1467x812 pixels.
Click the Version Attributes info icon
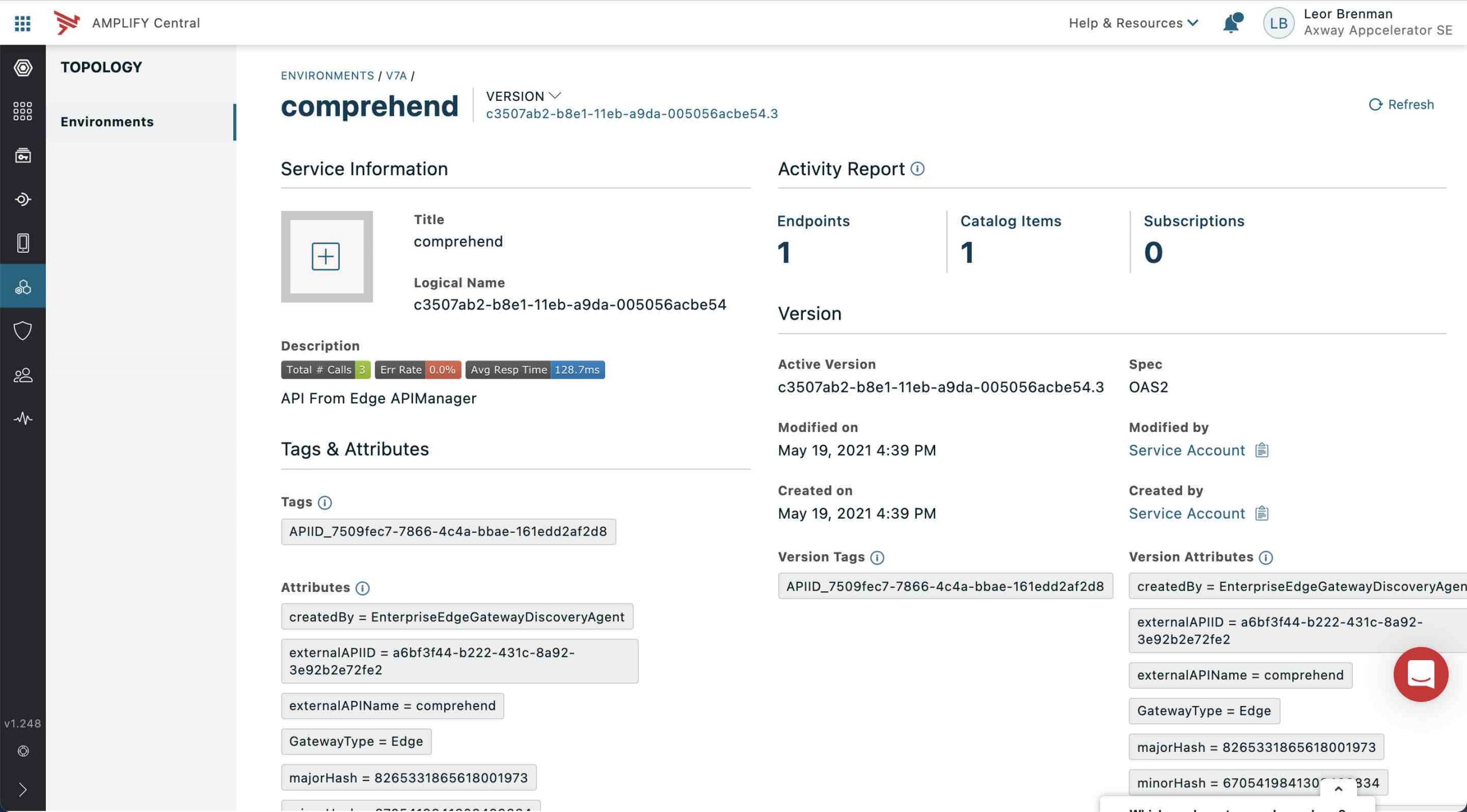[1266, 558]
